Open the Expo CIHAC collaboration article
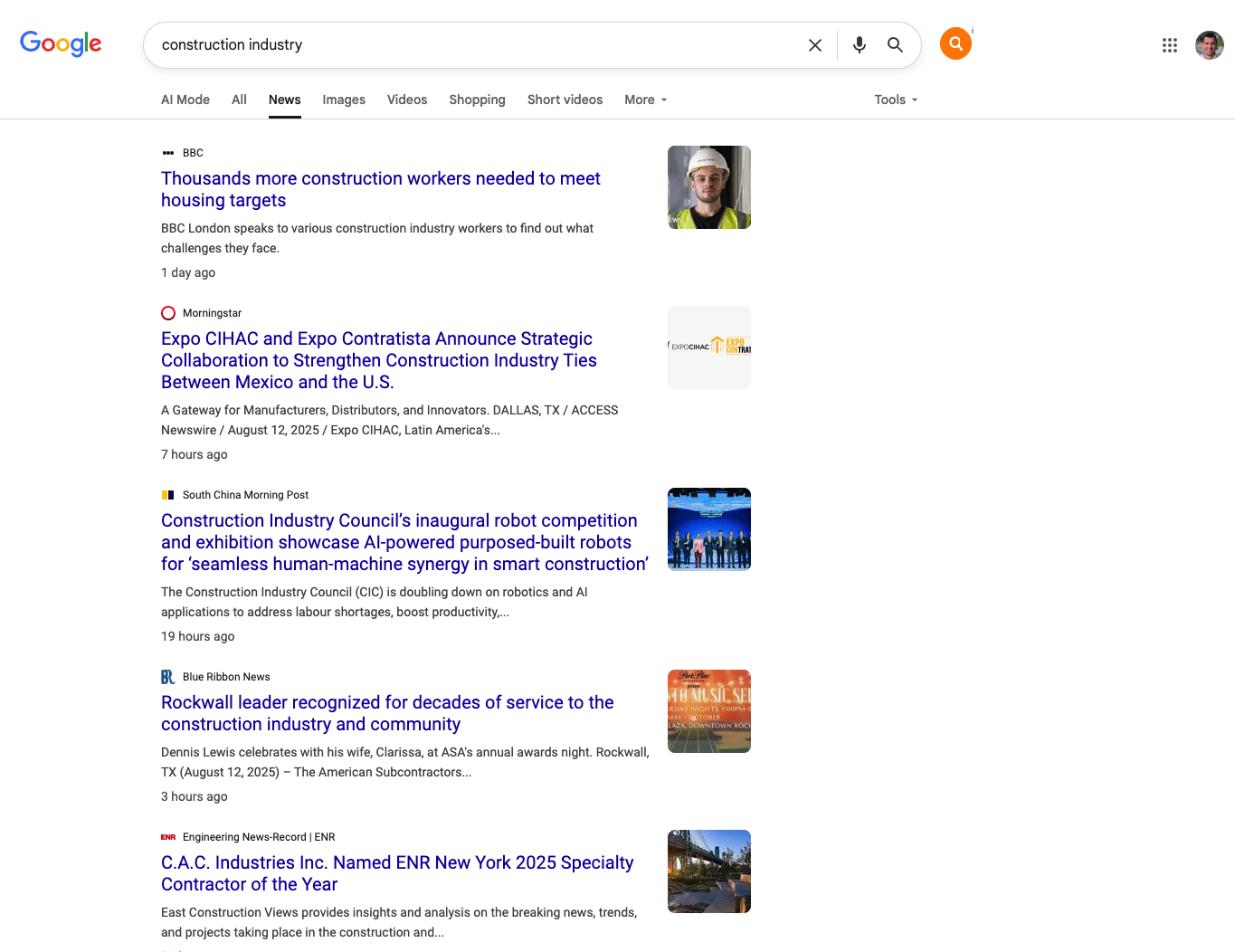Viewport: 1235px width, 952px height. pos(378,360)
